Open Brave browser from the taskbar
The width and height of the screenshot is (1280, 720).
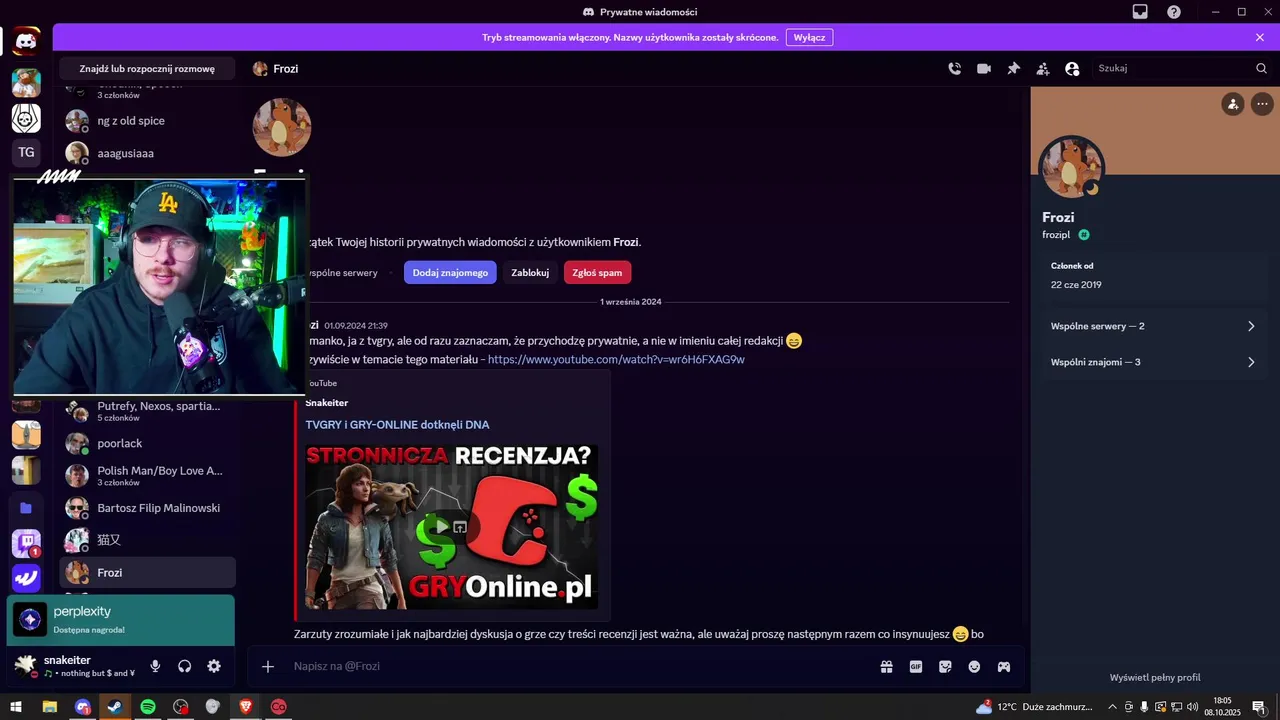246,707
